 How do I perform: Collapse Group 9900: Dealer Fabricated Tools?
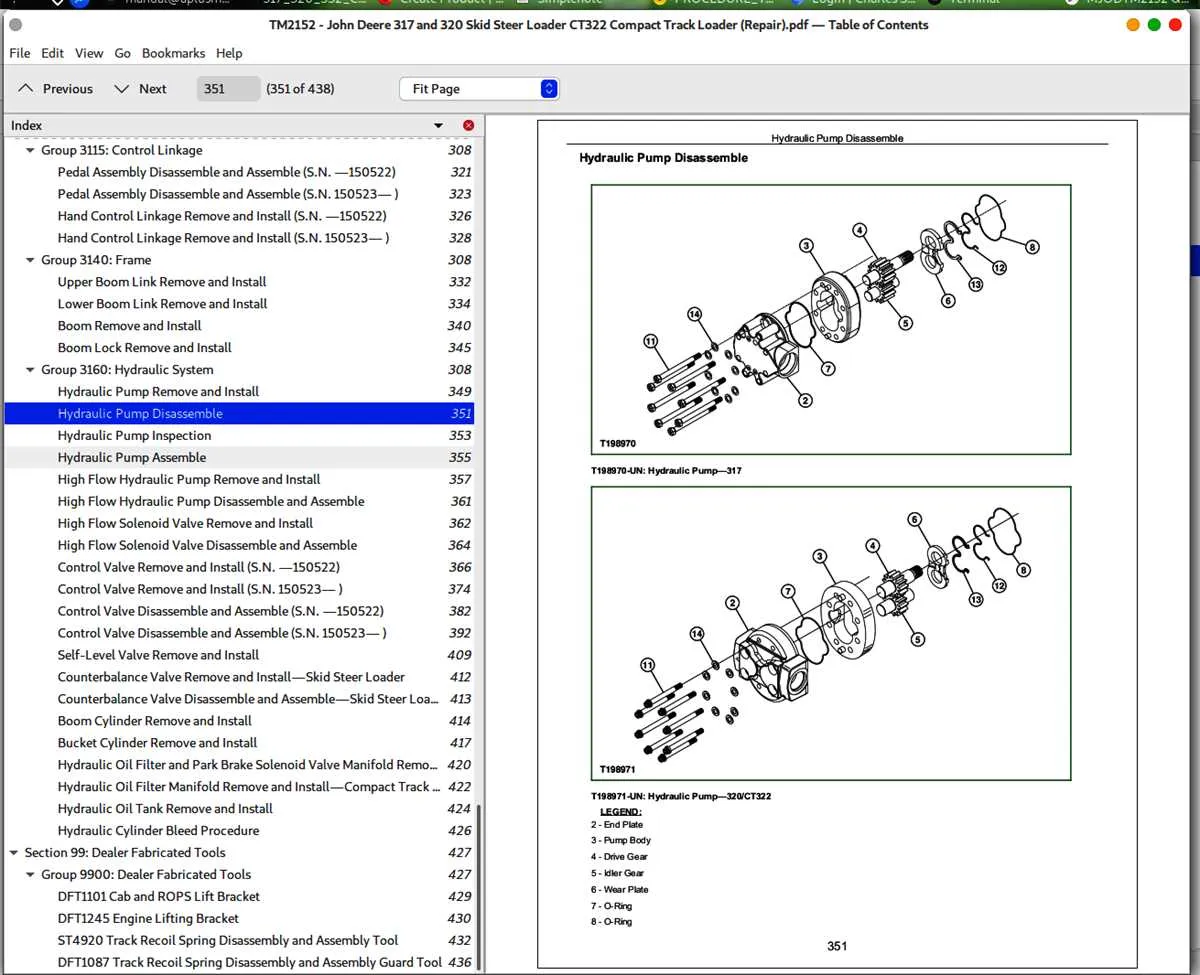(x=30, y=875)
